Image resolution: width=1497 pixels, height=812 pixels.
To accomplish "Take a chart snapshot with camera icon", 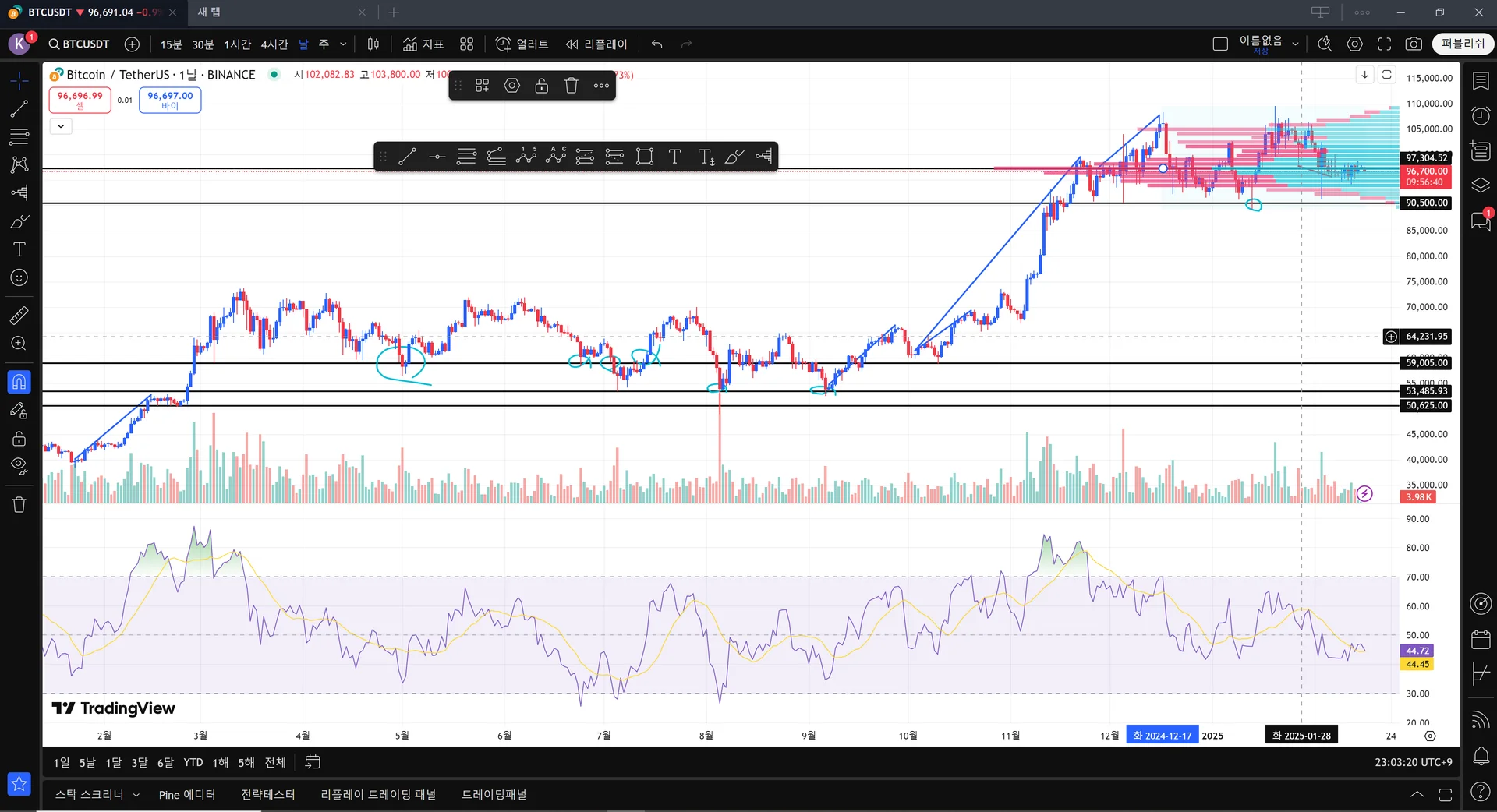I will click(x=1414, y=44).
